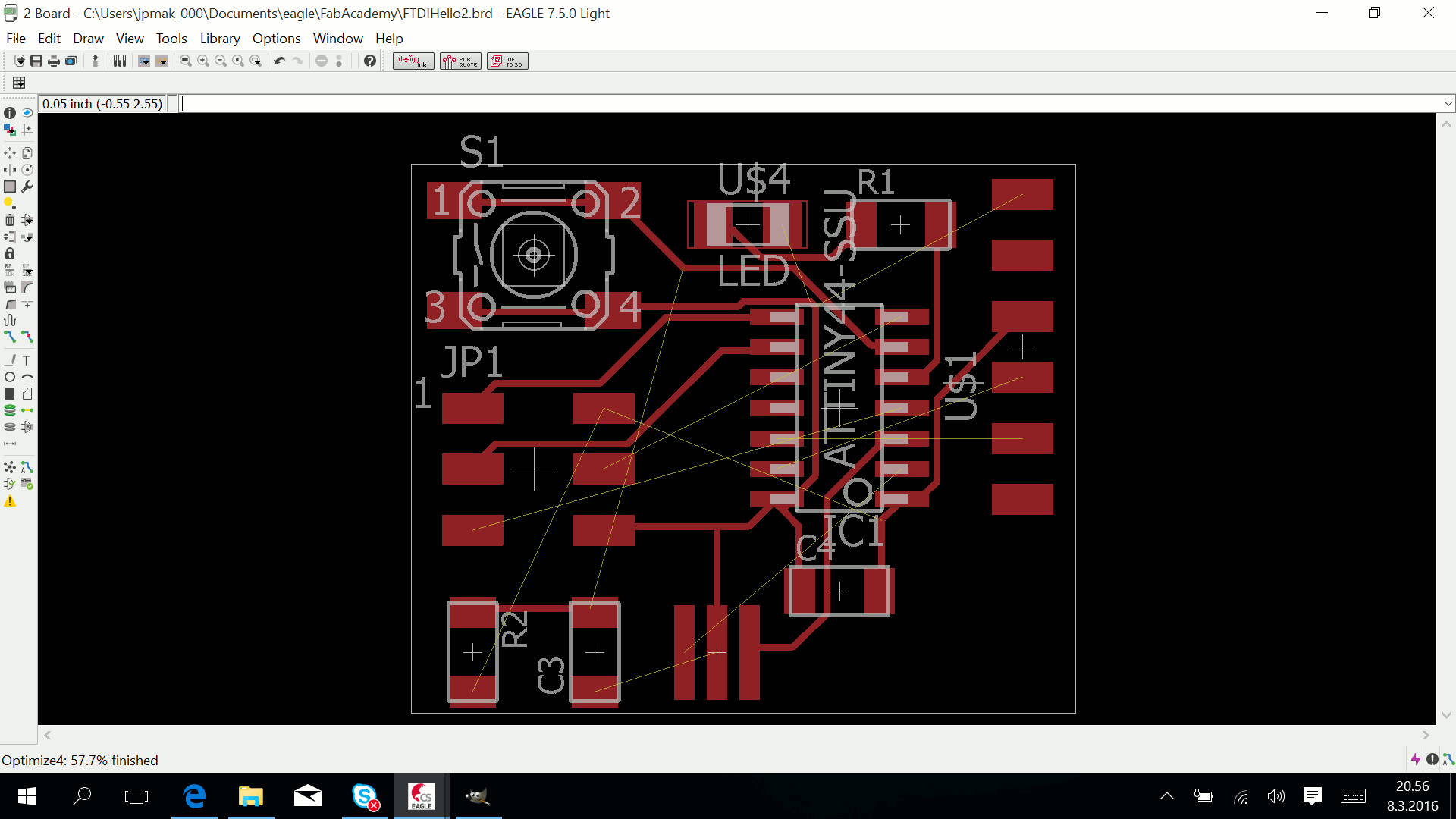Open the Value tool dropdown
This screenshot has width=1456, height=819.
click(27, 270)
